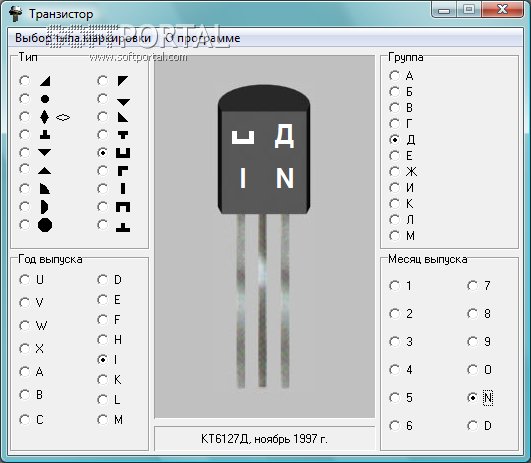
Task: Choose the inverted U bracket symbol
Action: [x=103, y=207]
